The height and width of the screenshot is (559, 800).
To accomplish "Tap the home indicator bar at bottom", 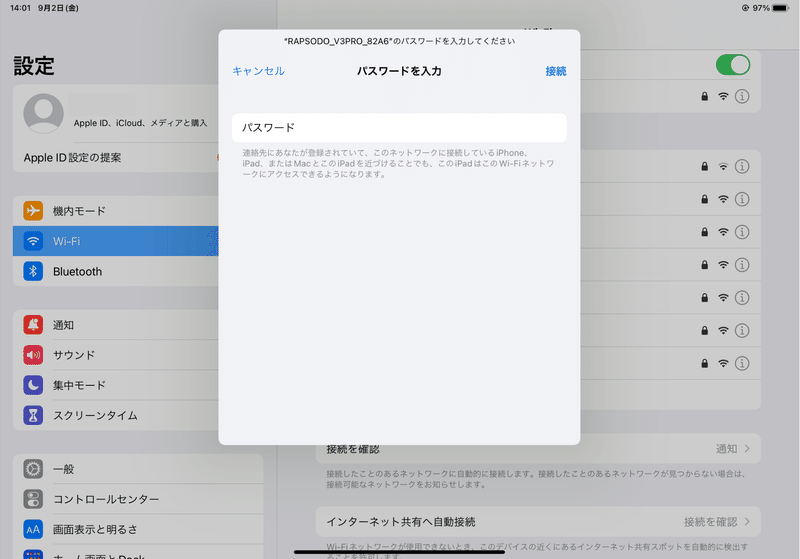I will pyautogui.click(x=399, y=552).
